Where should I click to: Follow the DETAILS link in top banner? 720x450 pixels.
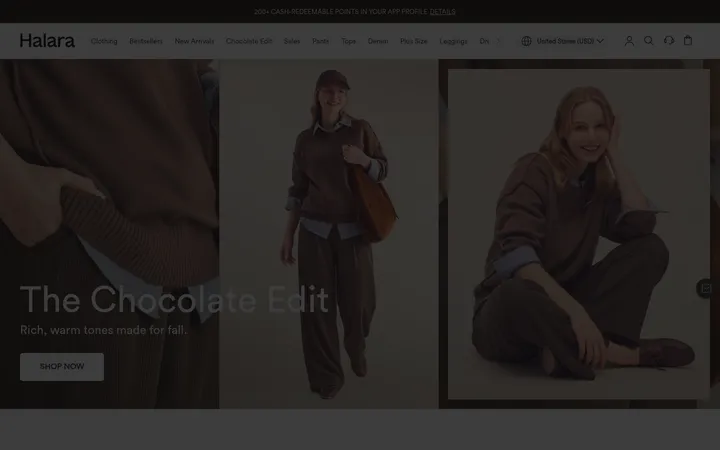pyautogui.click(x=443, y=11)
